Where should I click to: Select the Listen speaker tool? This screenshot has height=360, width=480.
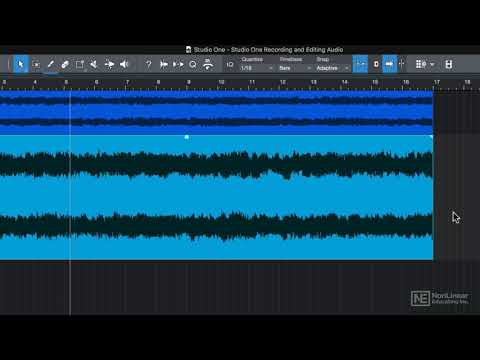[x=124, y=64]
